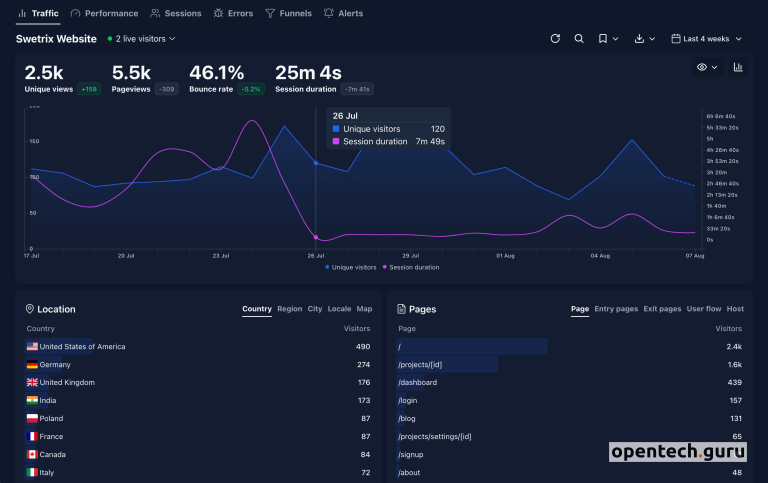Screen dimensions: 768x483
Task: Switch chart type with bar chart icon
Action: click(738, 67)
